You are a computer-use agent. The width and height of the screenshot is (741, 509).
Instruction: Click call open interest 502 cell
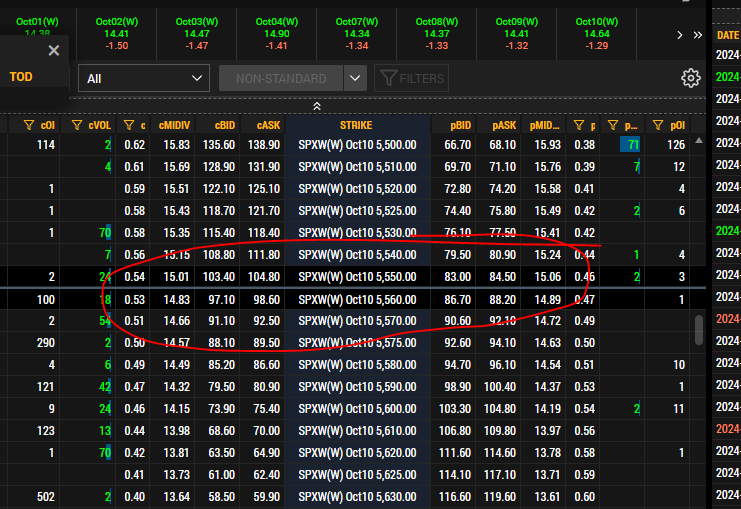(x=46, y=497)
